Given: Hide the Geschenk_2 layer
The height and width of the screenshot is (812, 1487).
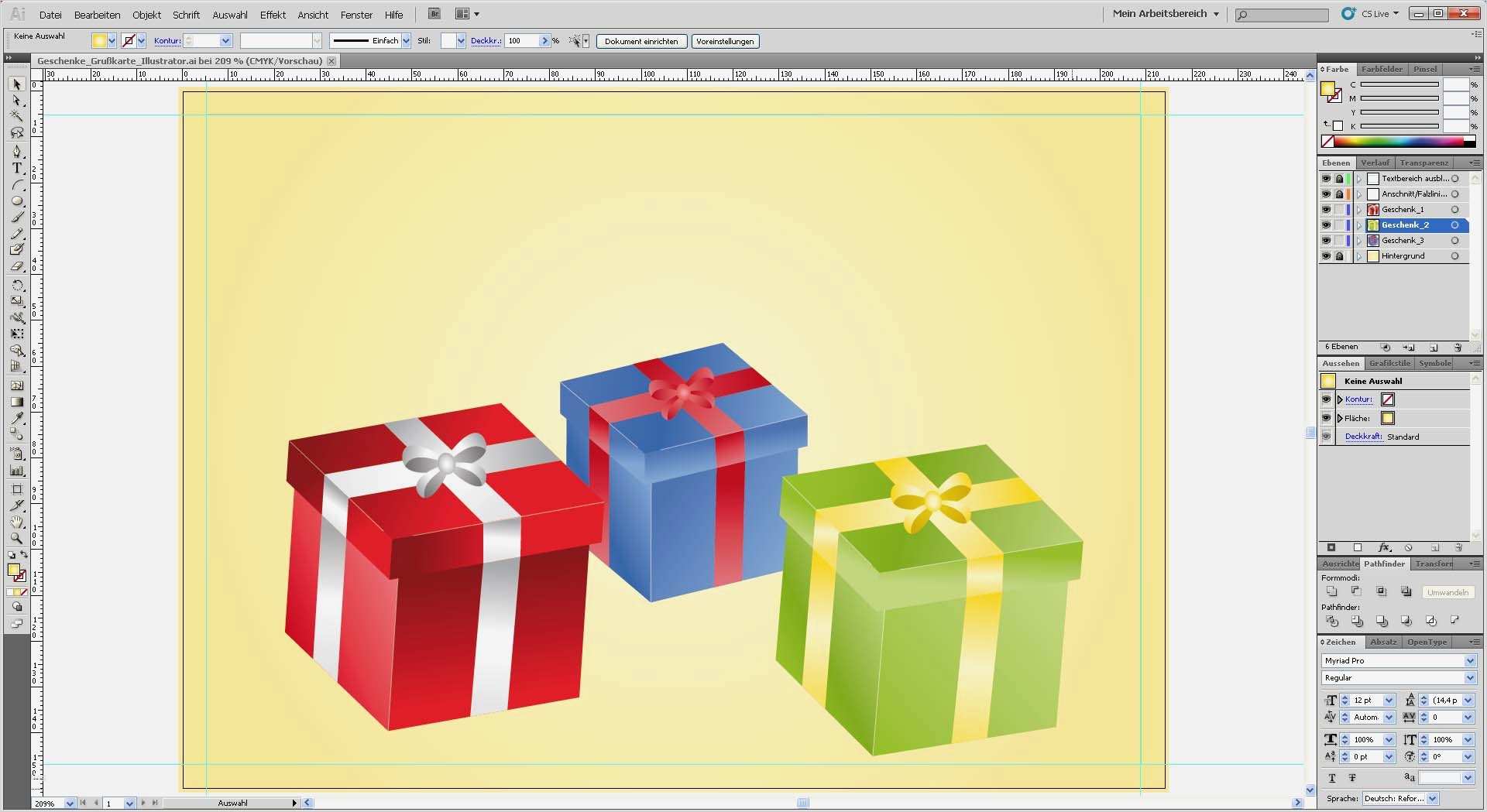Looking at the screenshot, I should click(1326, 225).
